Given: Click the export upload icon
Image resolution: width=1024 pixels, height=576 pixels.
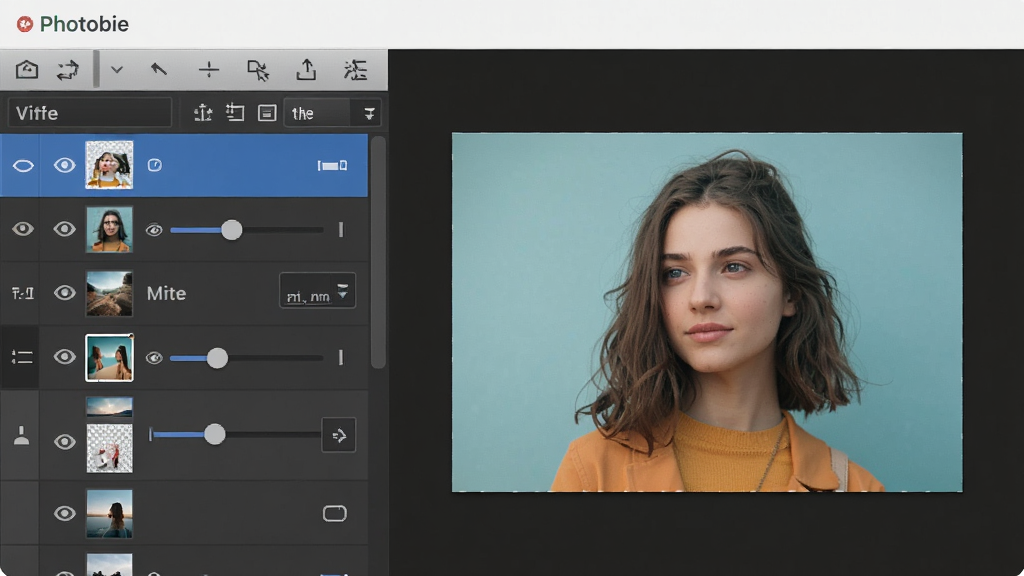Looking at the screenshot, I should (x=306, y=69).
